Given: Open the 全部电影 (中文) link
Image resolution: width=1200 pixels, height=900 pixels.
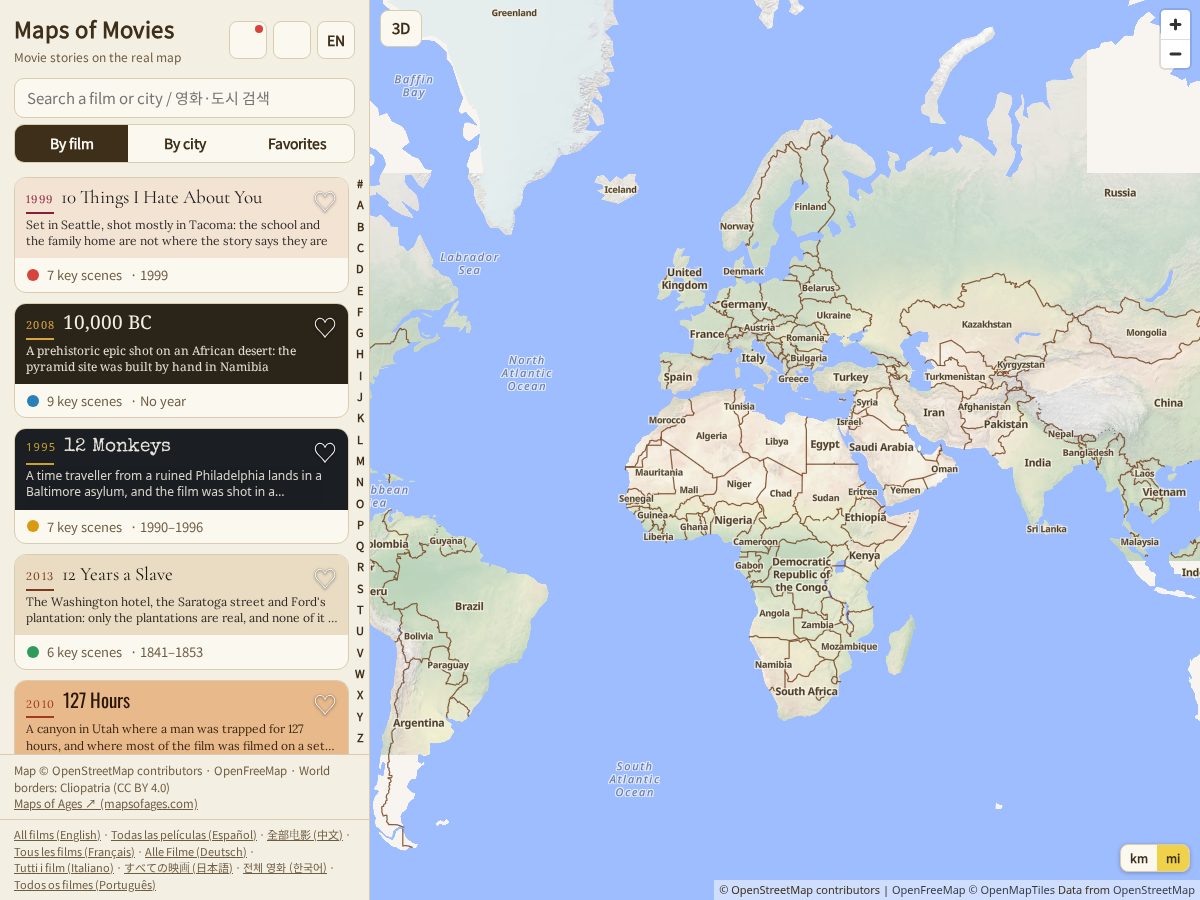Looking at the screenshot, I should pos(305,835).
